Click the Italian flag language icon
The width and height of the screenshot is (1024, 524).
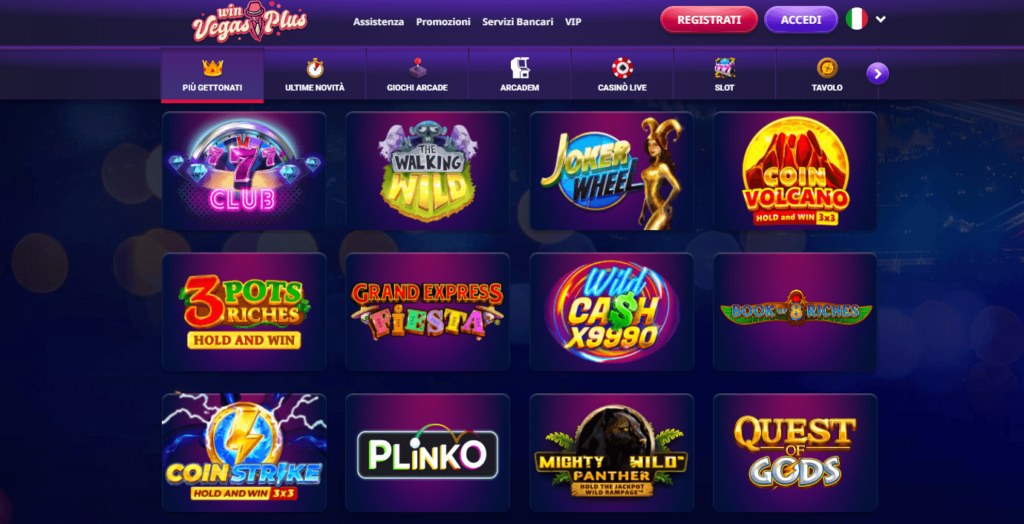coord(856,19)
